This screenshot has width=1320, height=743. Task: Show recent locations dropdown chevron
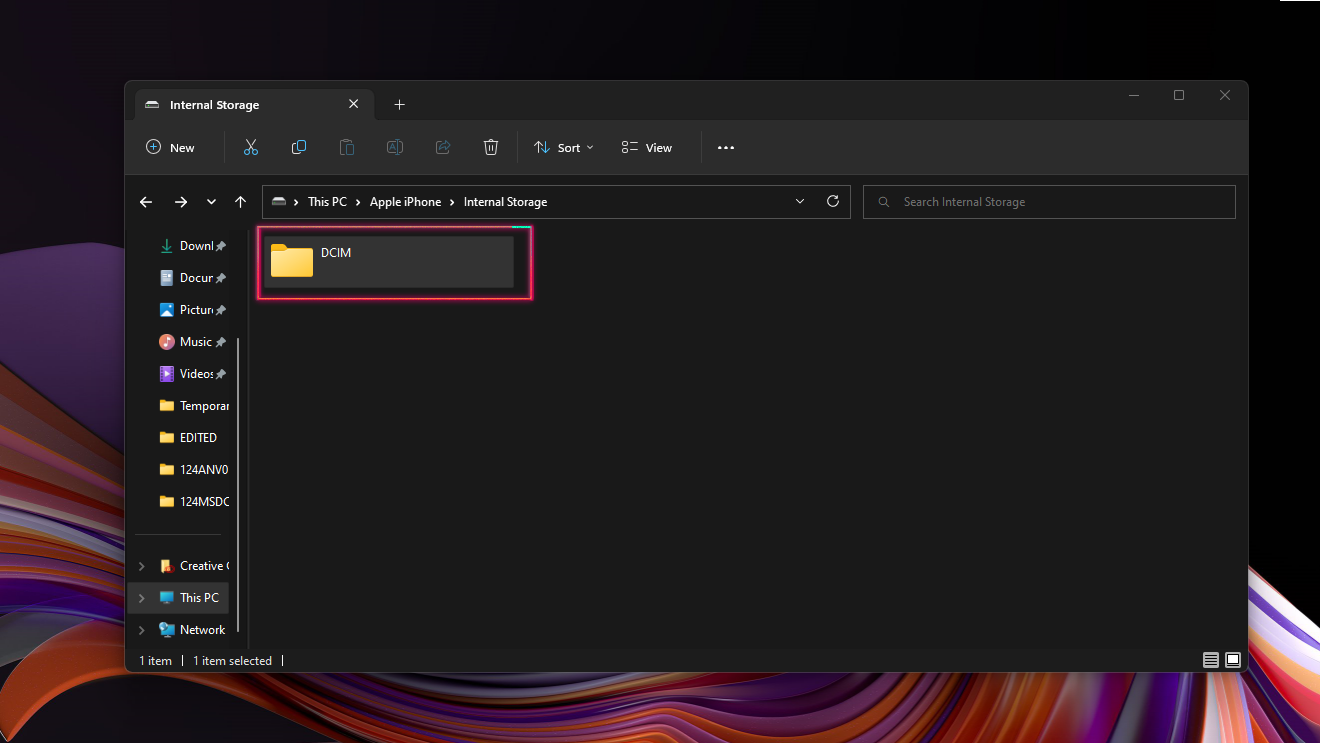(211, 202)
